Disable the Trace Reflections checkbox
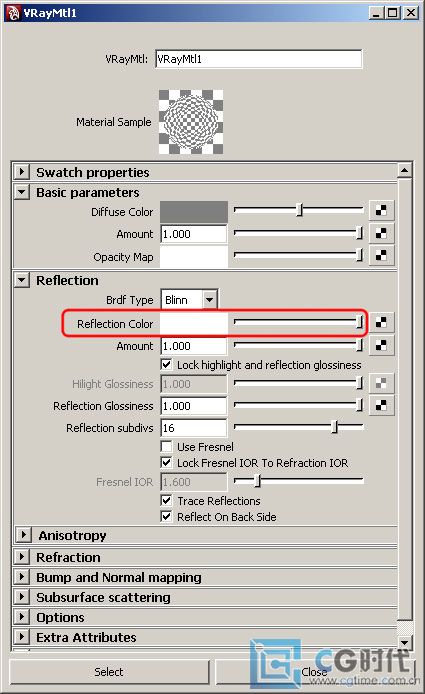Screen dimensions: 425x694 pos(166,501)
